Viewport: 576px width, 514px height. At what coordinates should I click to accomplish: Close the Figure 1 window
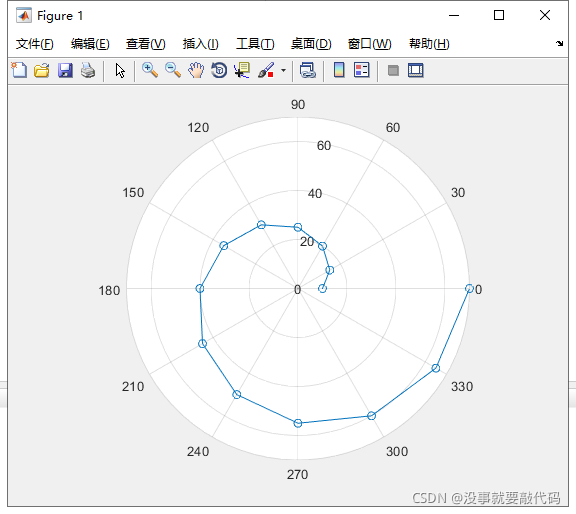pyautogui.click(x=545, y=15)
